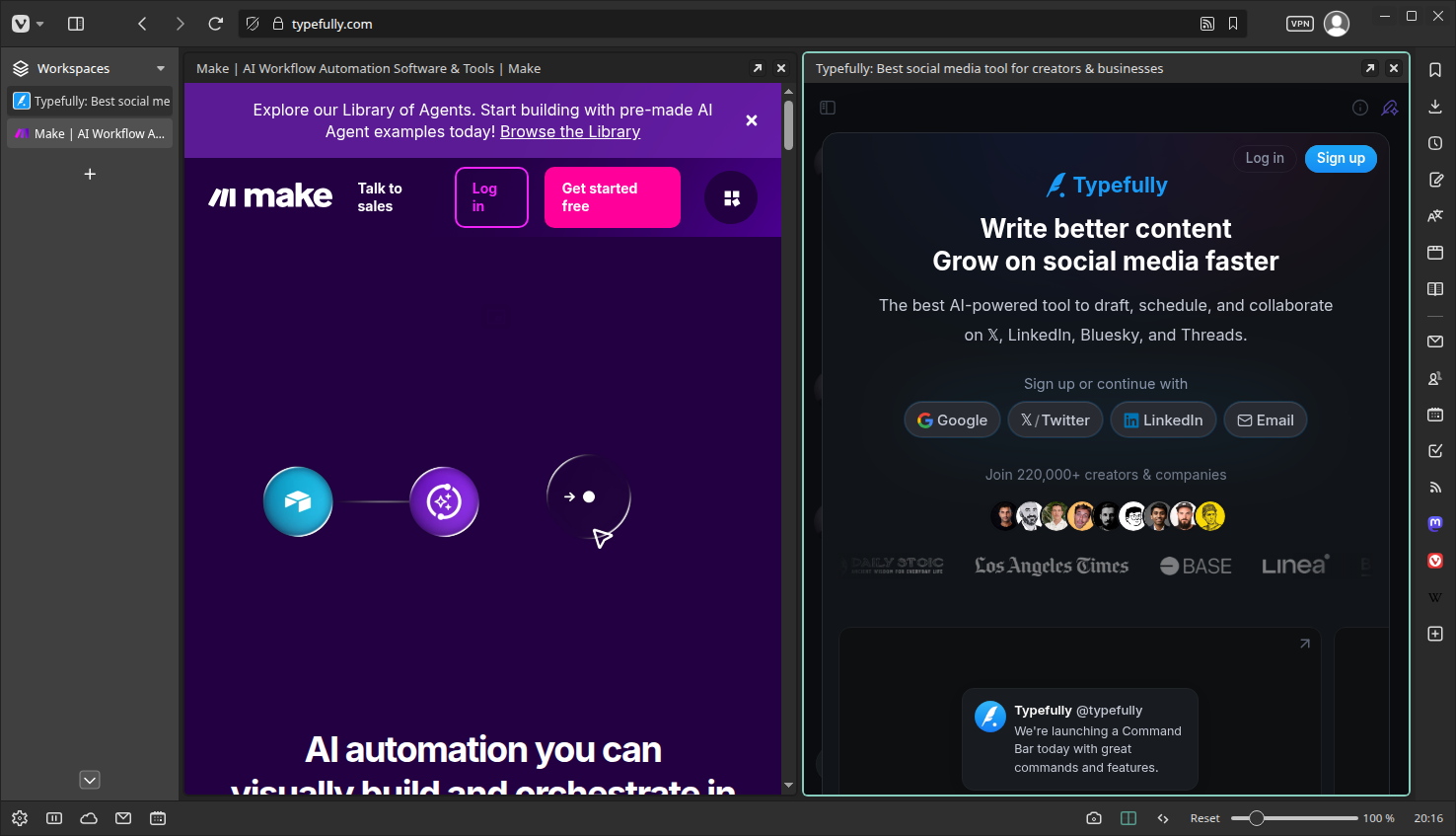Image resolution: width=1456 pixels, height=836 pixels.
Task: Switch to the Make AI Workflow tab
Action: pos(90,133)
